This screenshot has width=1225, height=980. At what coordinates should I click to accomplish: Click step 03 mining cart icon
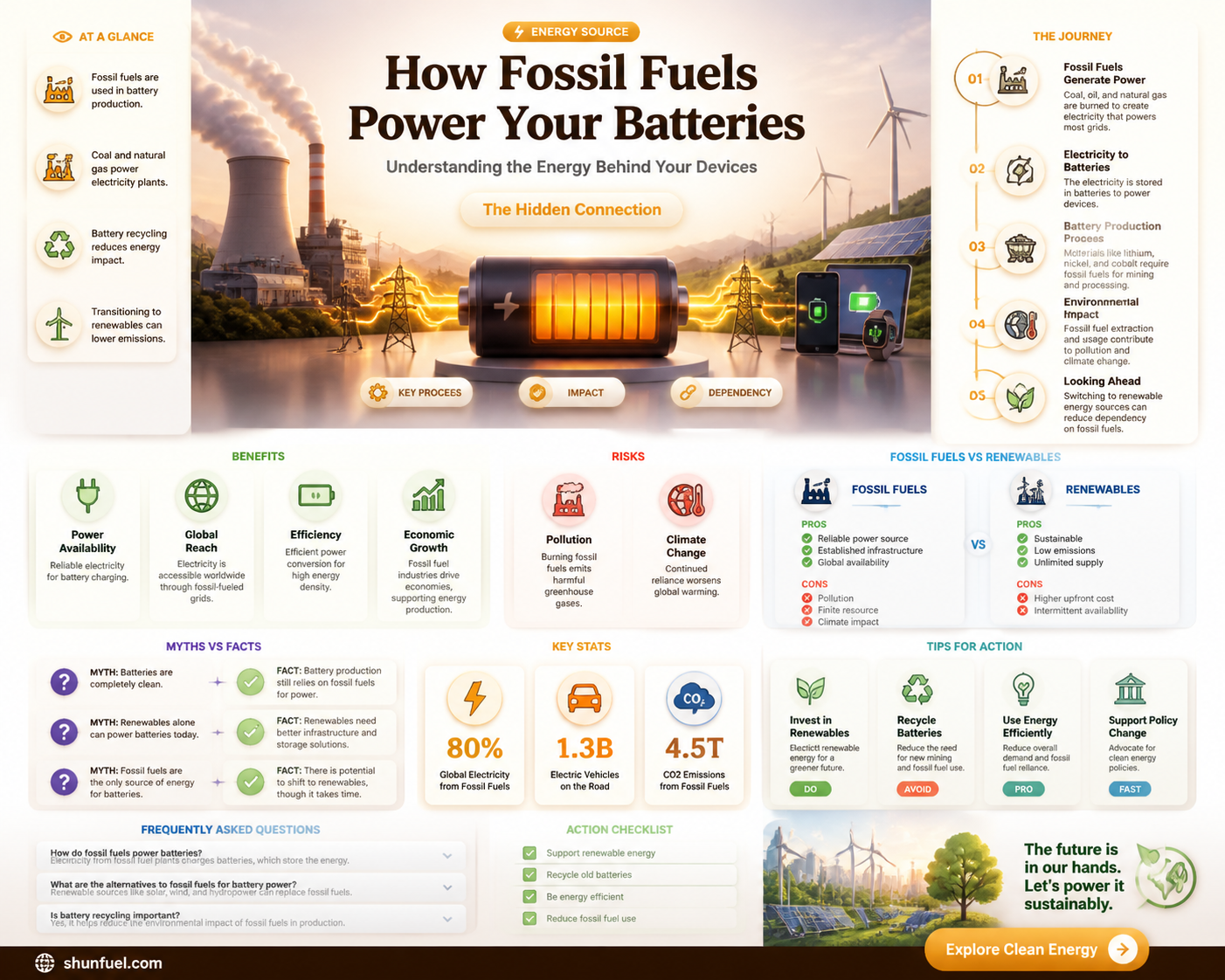tap(1019, 248)
